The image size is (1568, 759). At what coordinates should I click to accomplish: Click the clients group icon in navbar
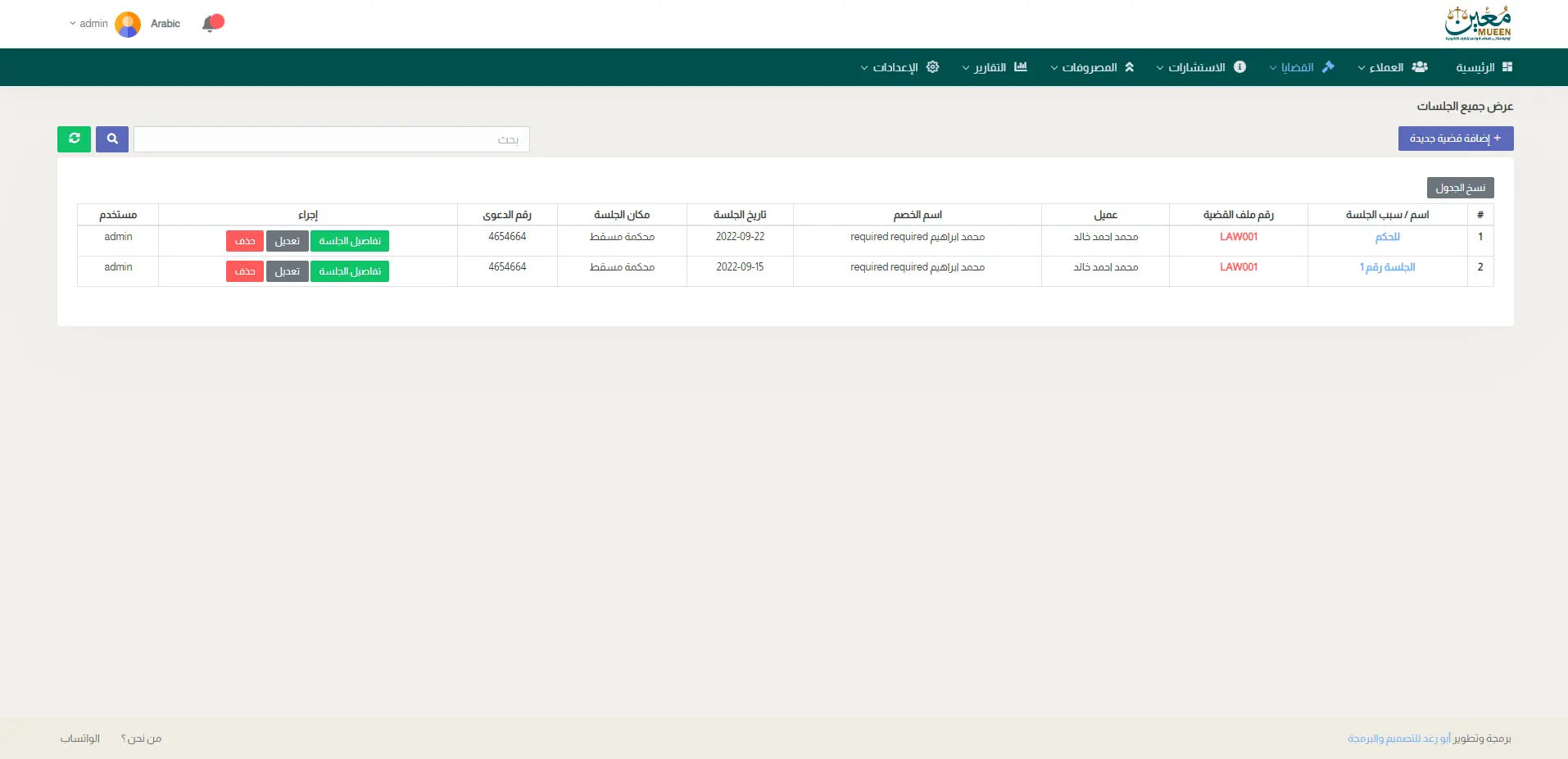[1420, 67]
